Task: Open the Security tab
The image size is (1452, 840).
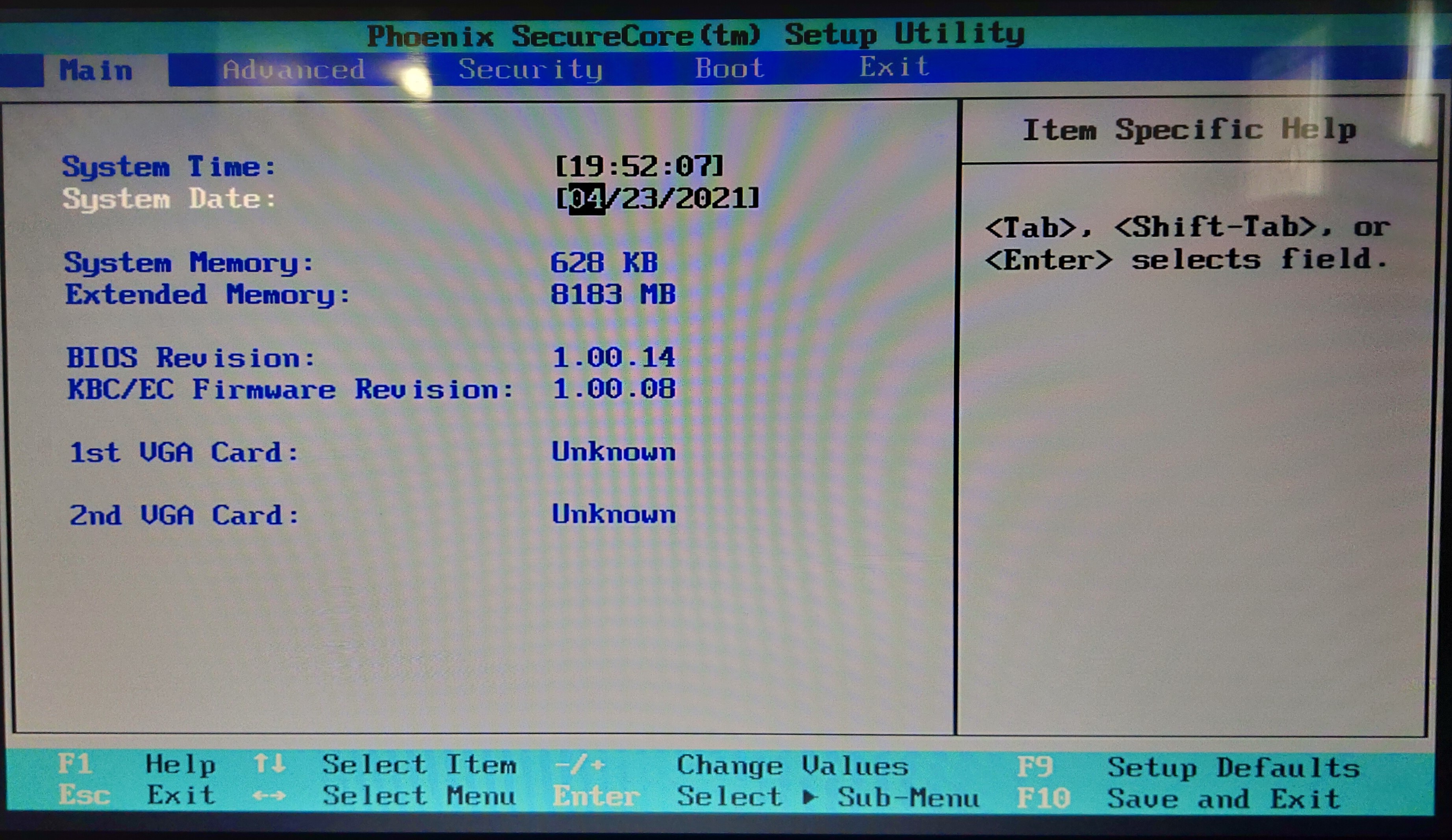Action: (x=530, y=70)
